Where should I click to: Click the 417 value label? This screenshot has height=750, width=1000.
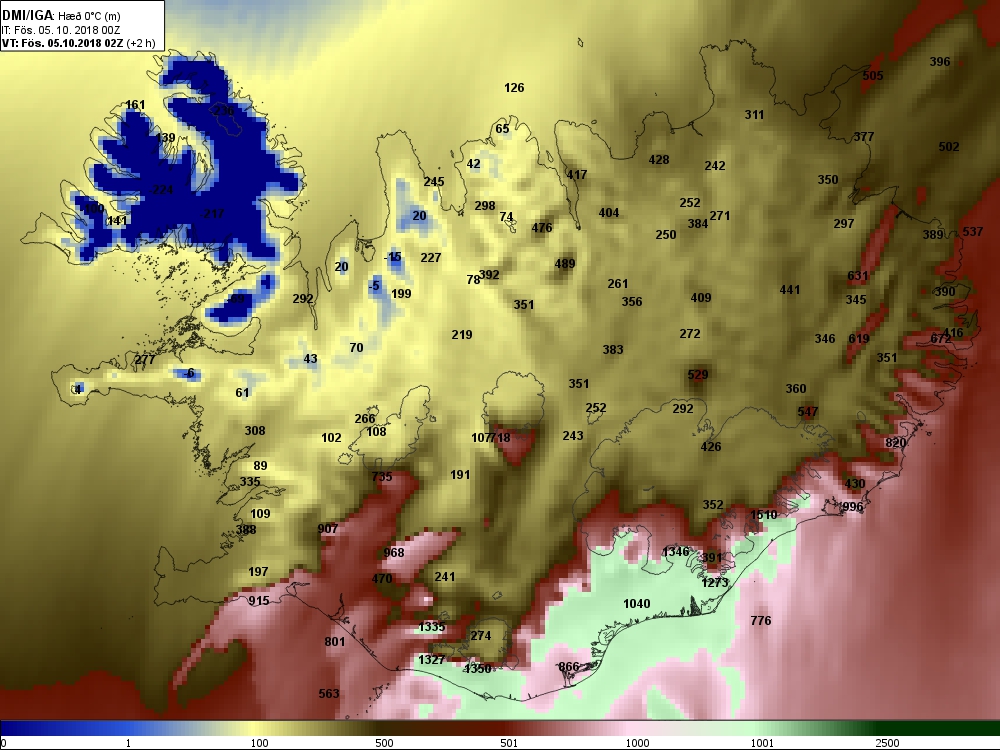click(577, 175)
